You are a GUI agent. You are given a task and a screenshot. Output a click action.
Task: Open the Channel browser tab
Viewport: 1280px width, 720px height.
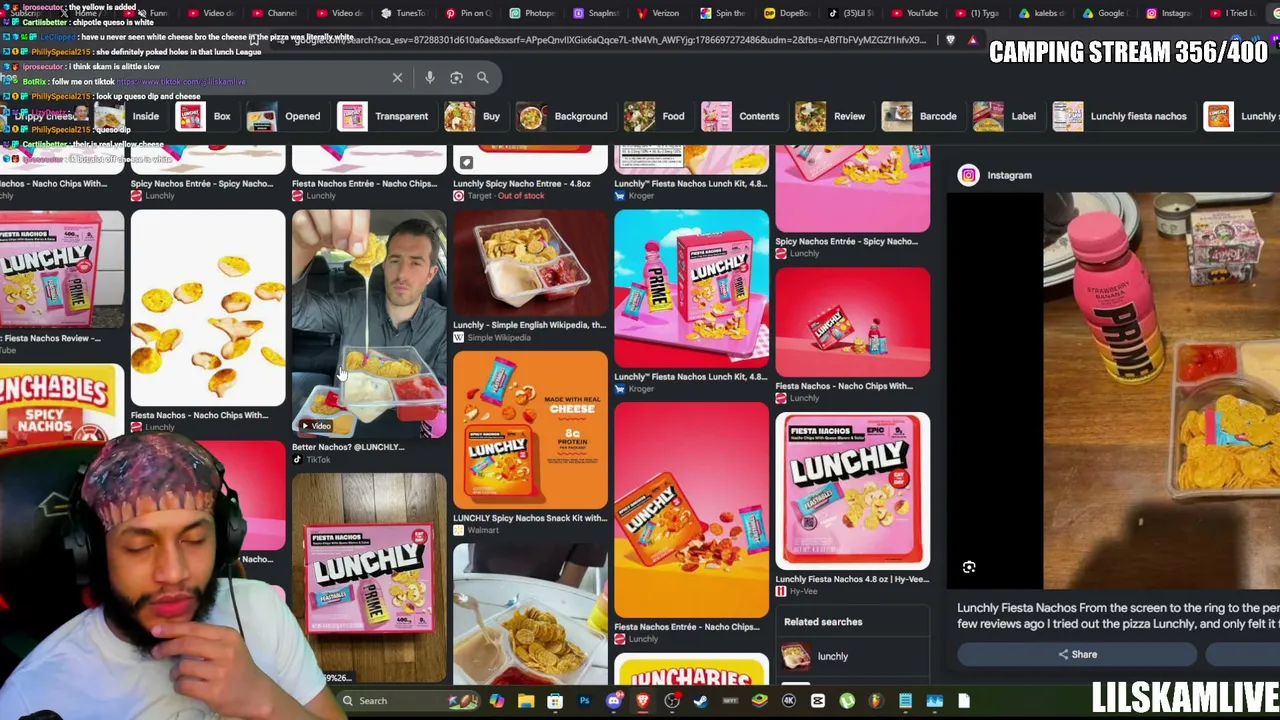(274, 13)
